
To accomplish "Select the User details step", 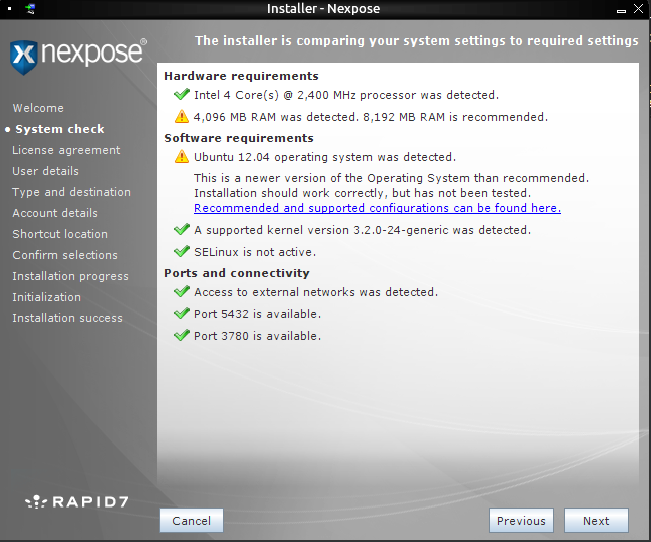I will click(45, 171).
